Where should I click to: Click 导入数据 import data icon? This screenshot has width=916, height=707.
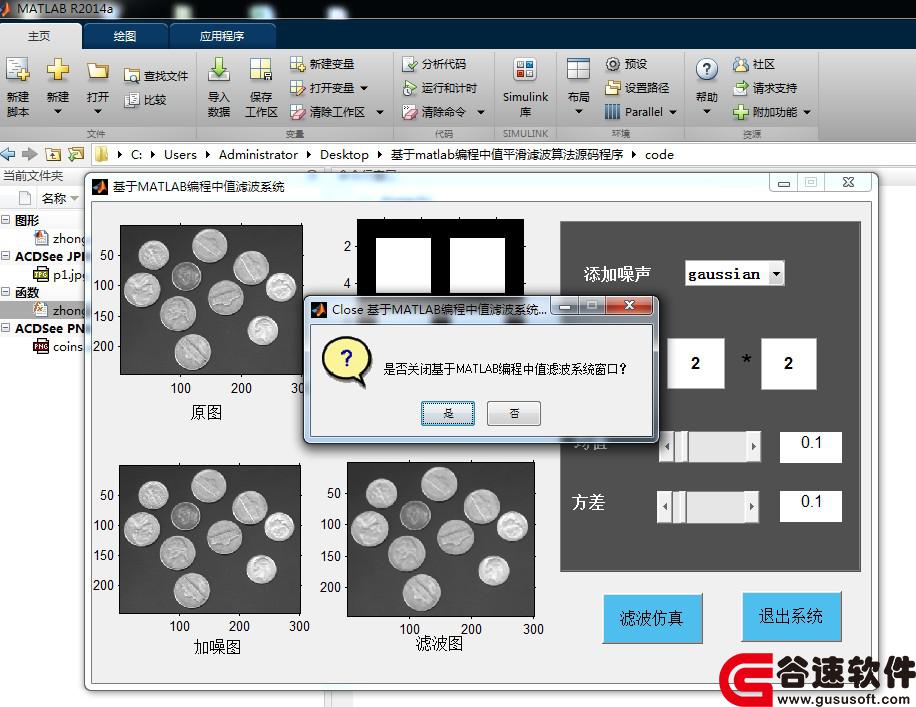pos(218,70)
